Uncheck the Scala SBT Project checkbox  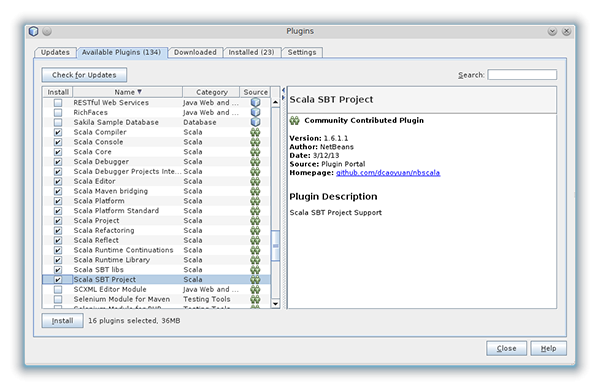click(58, 279)
